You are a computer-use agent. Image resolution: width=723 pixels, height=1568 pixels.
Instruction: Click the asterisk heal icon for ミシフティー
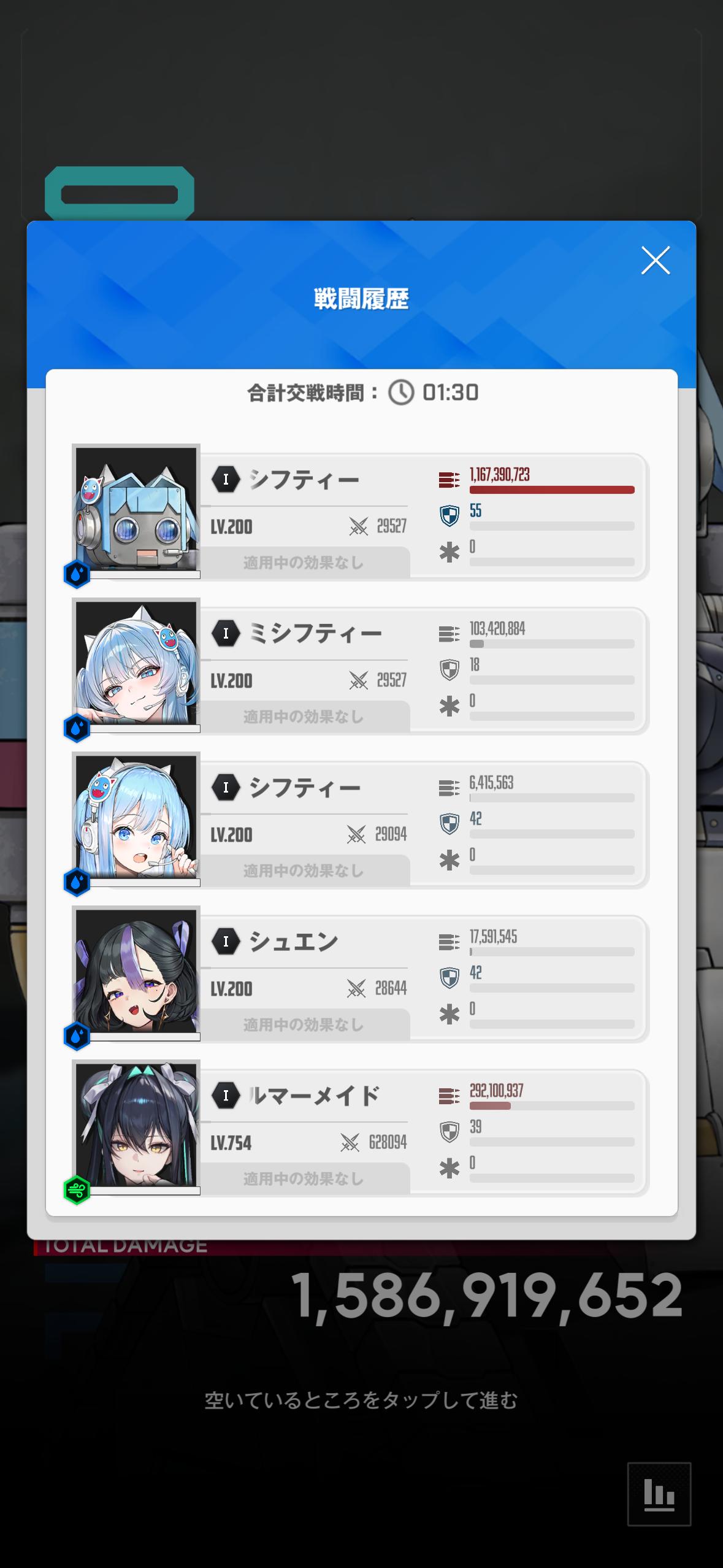pos(449,707)
